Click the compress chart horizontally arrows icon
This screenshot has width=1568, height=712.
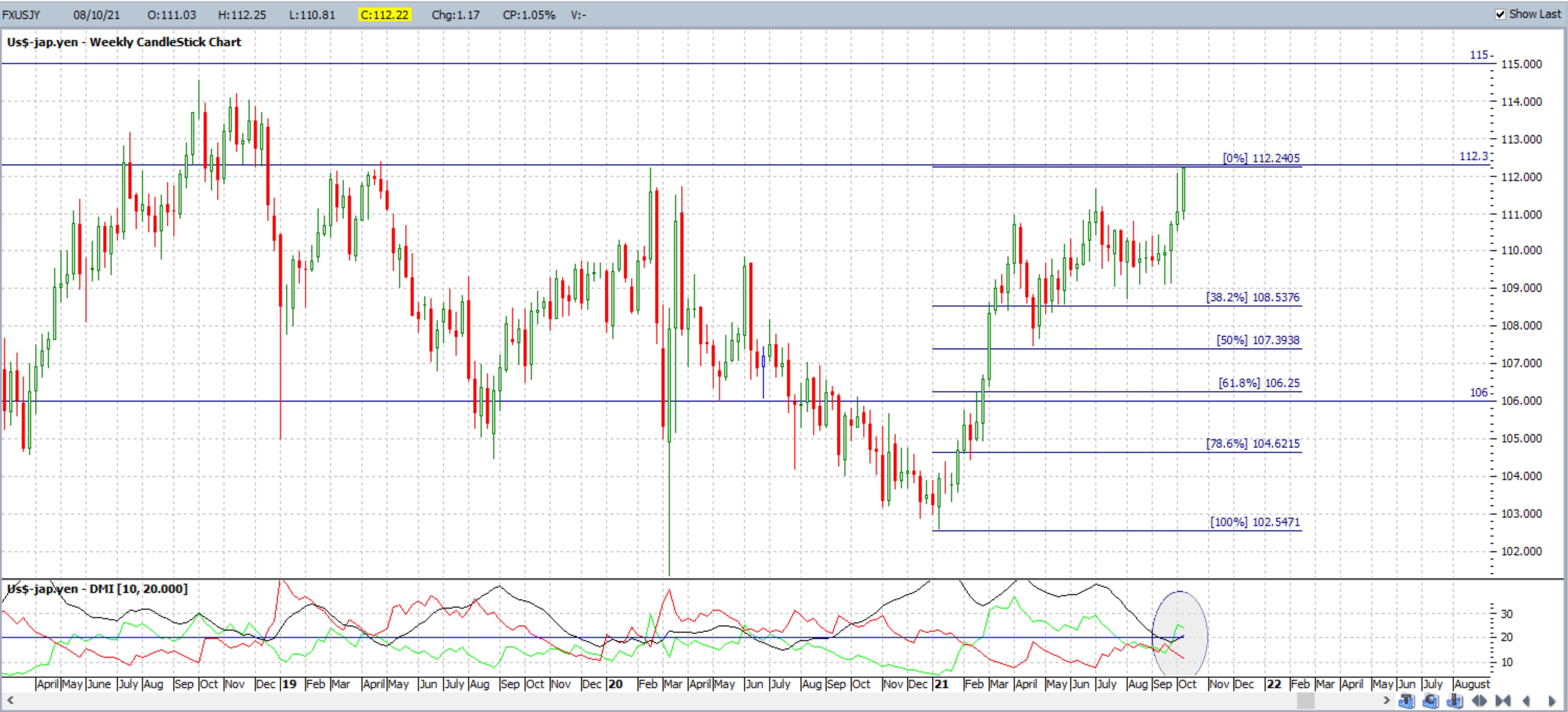tap(1503, 701)
